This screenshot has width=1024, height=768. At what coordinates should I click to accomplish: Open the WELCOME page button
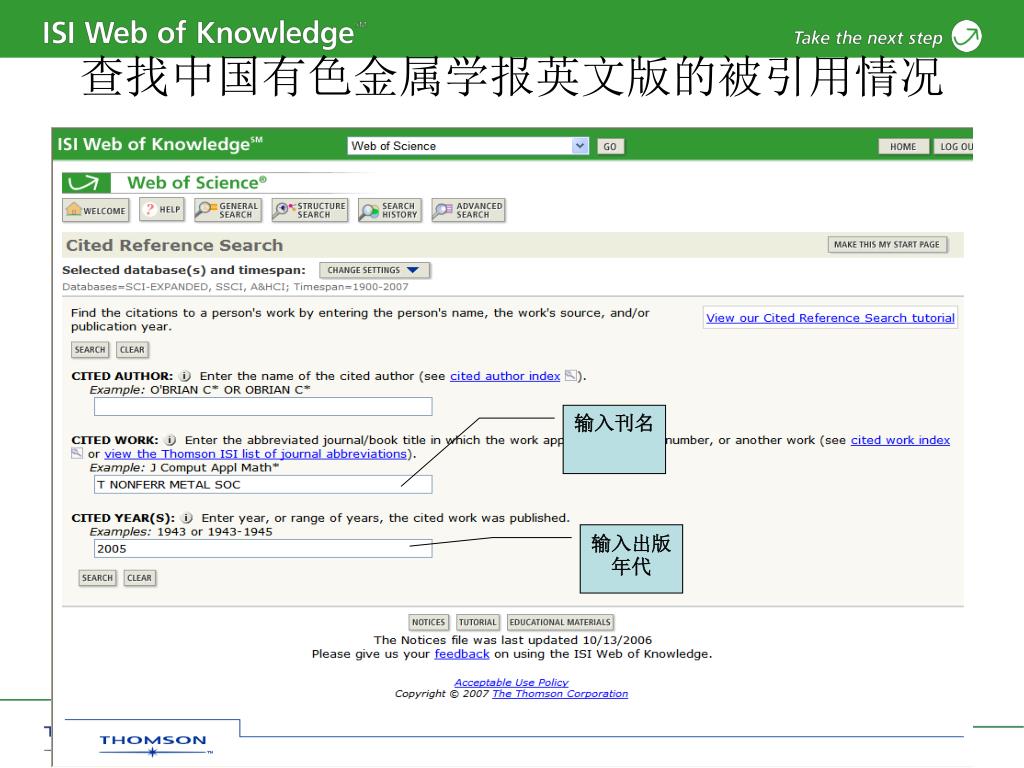[x=96, y=210]
